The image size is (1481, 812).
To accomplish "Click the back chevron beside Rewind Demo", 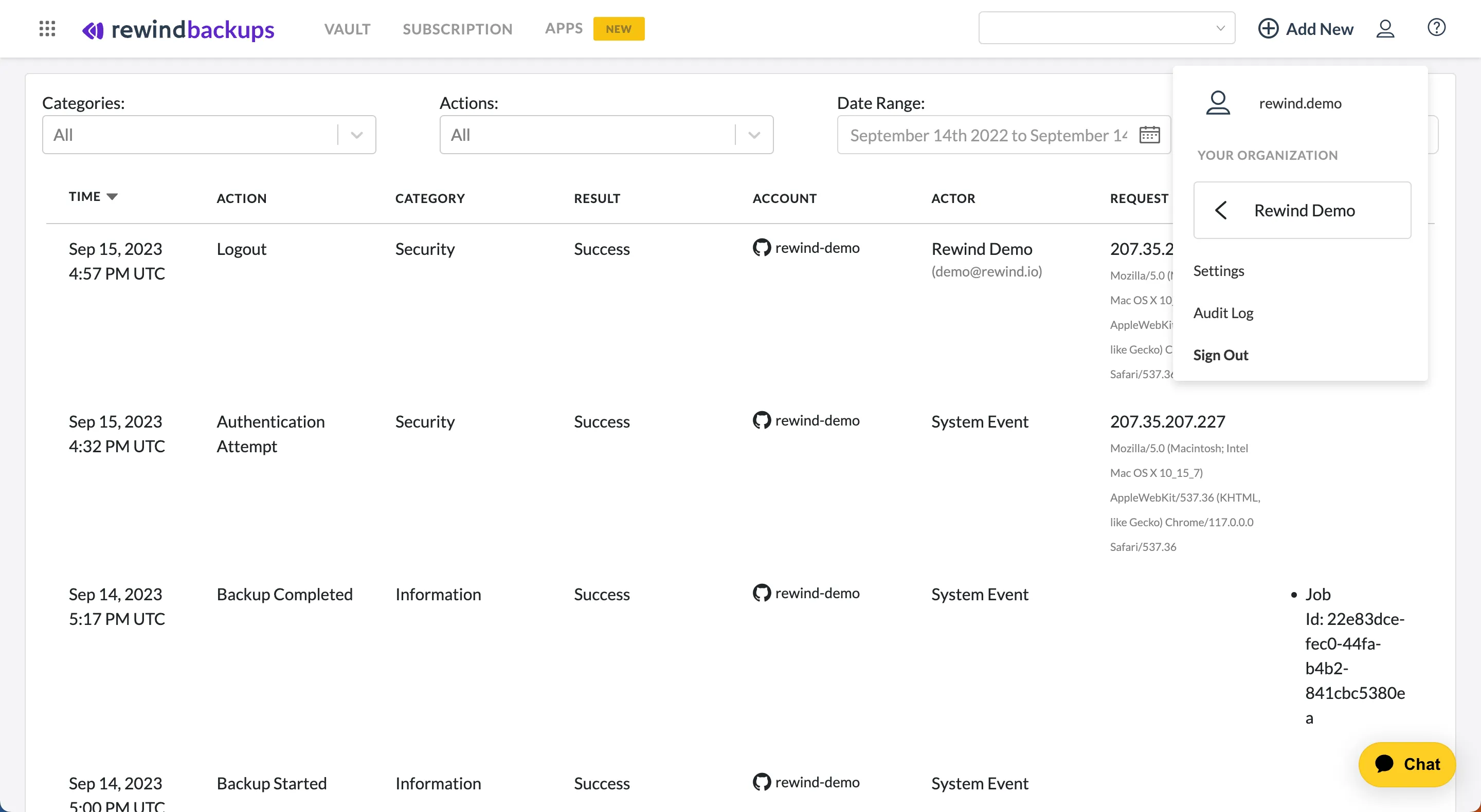I will tap(1221, 210).
